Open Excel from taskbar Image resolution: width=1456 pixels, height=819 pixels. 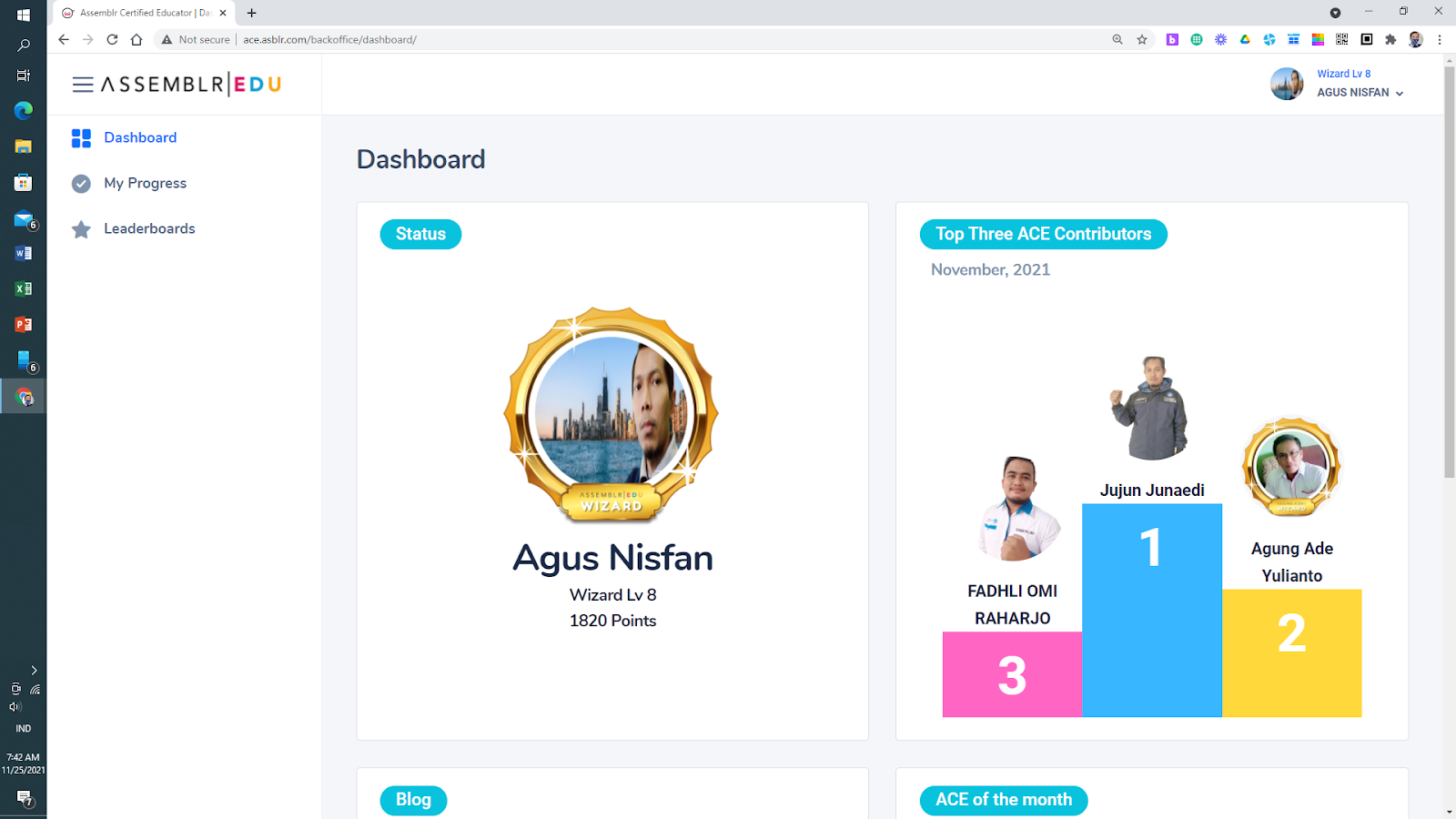click(x=24, y=288)
